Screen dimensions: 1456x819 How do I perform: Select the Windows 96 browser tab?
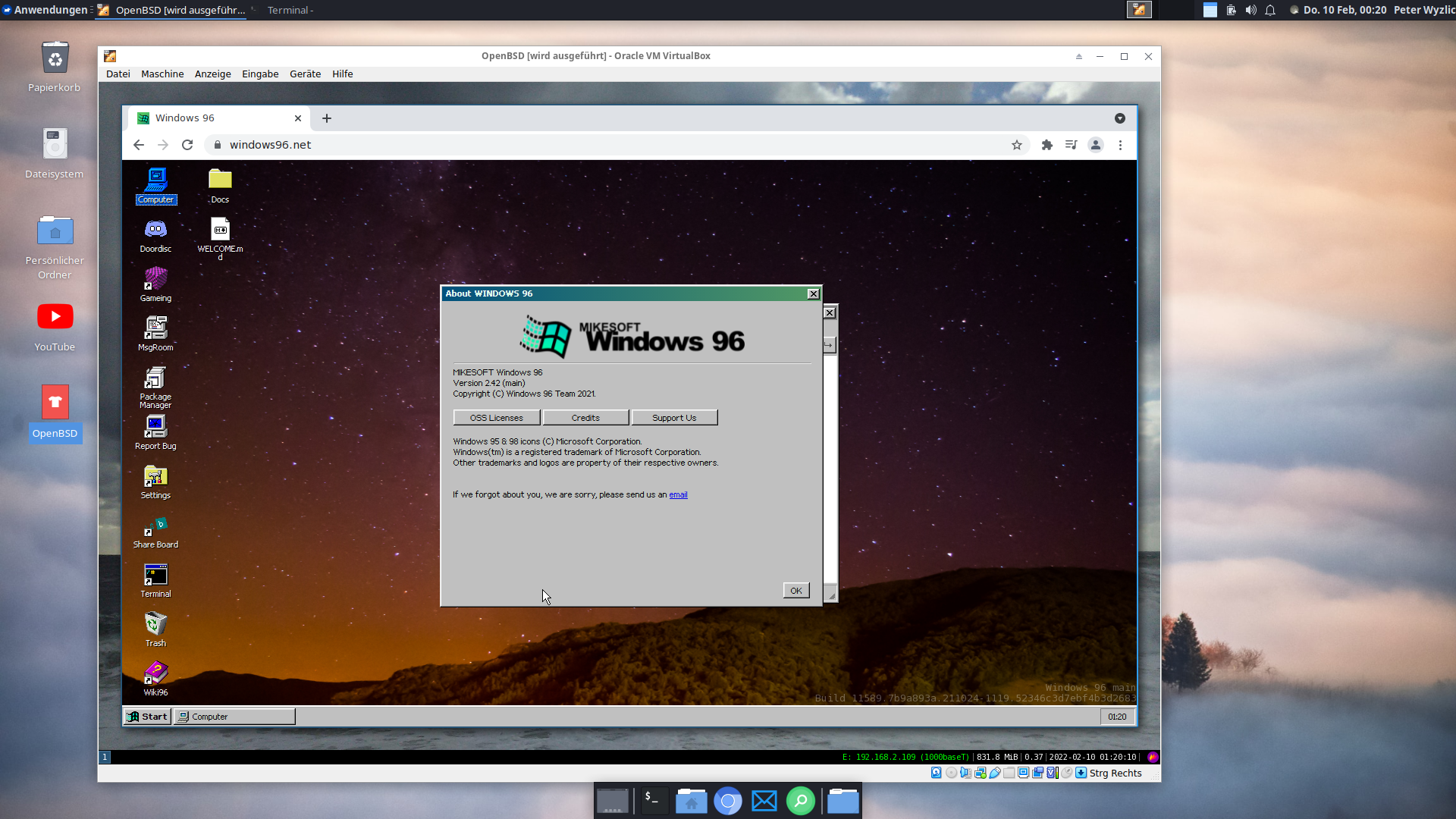(220, 118)
